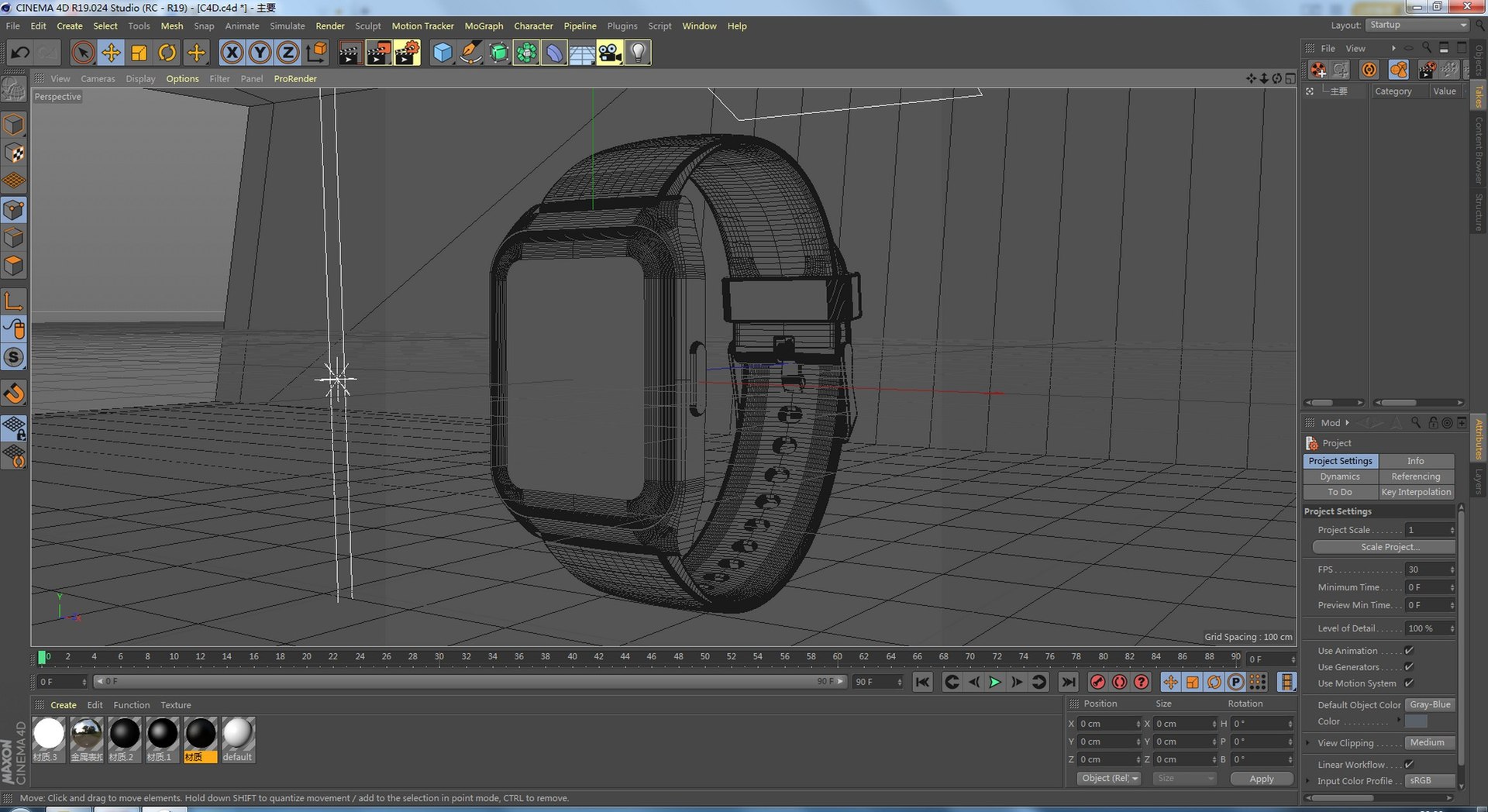Image resolution: width=1488 pixels, height=812 pixels.
Task: Select the Move tool in top toolbar
Action: tap(111, 53)
